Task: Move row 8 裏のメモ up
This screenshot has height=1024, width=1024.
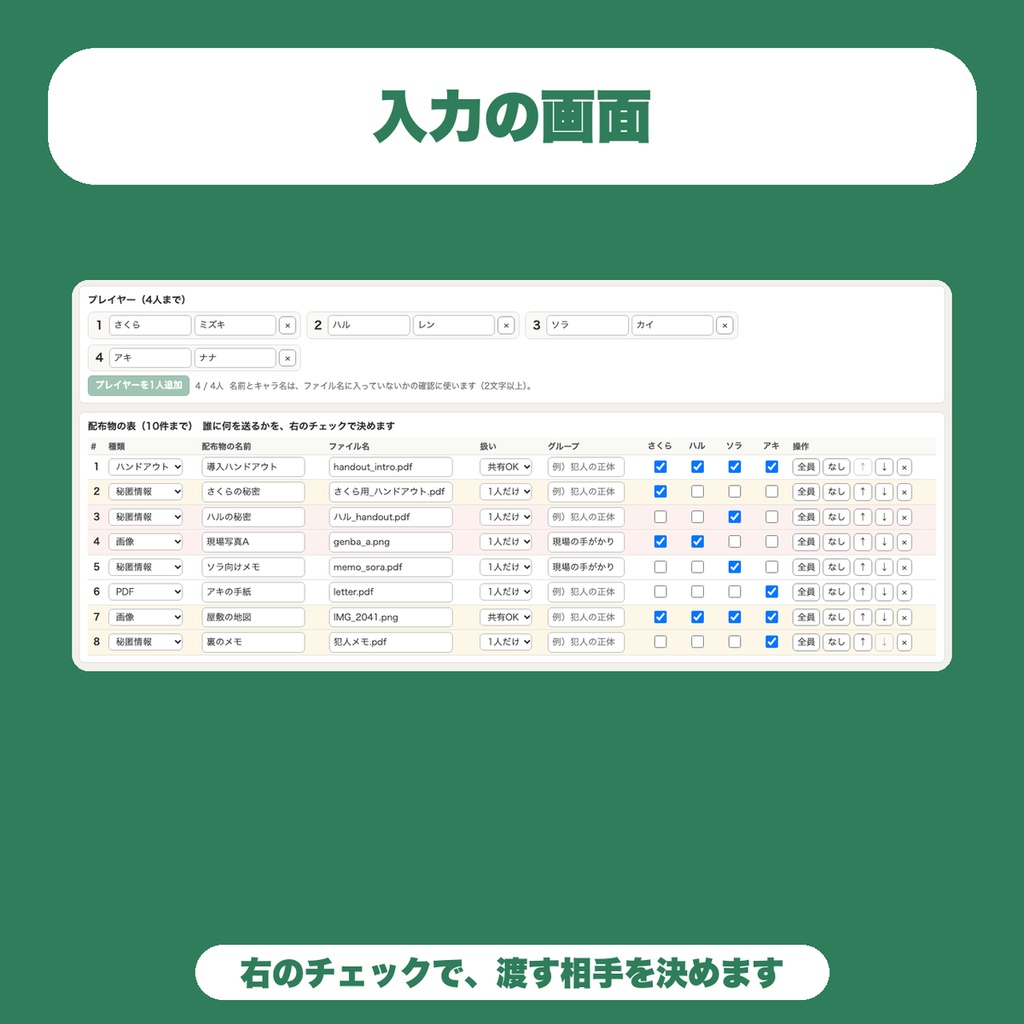Action: coord(863,642)
